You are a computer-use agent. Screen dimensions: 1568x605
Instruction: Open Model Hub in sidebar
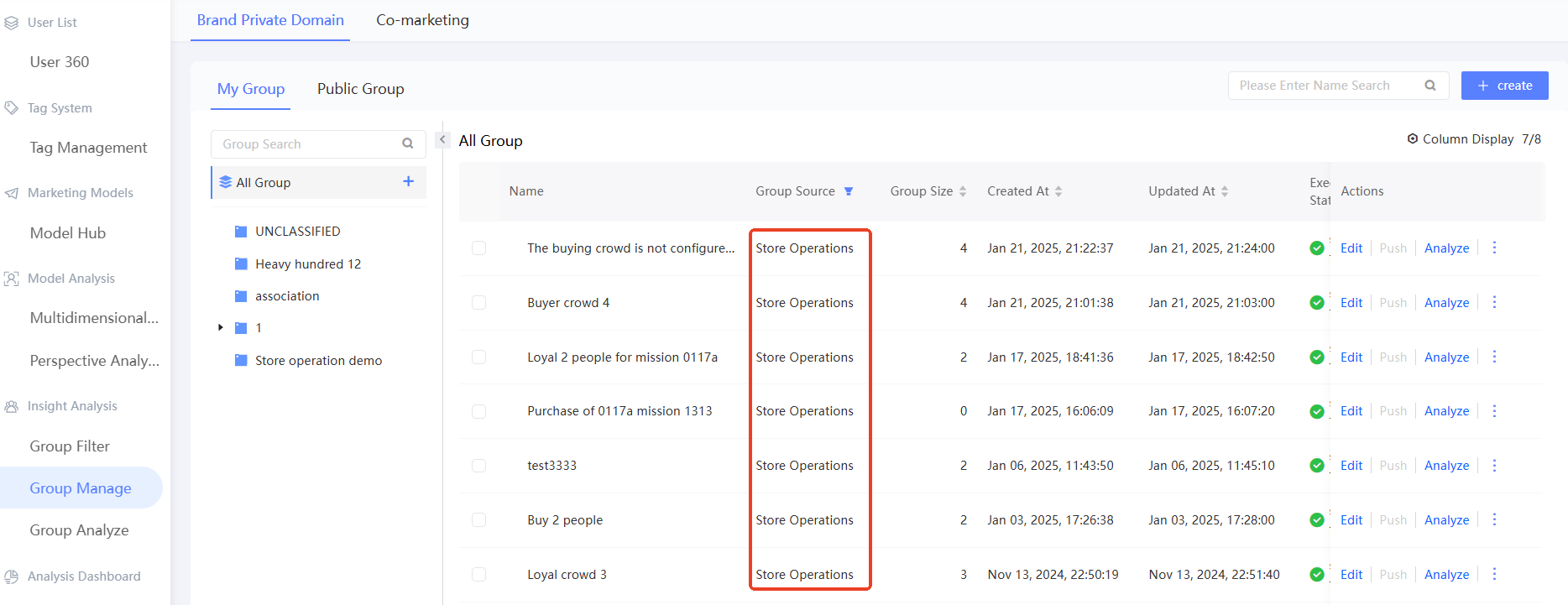pyautogui.click(x=68, y=233)
